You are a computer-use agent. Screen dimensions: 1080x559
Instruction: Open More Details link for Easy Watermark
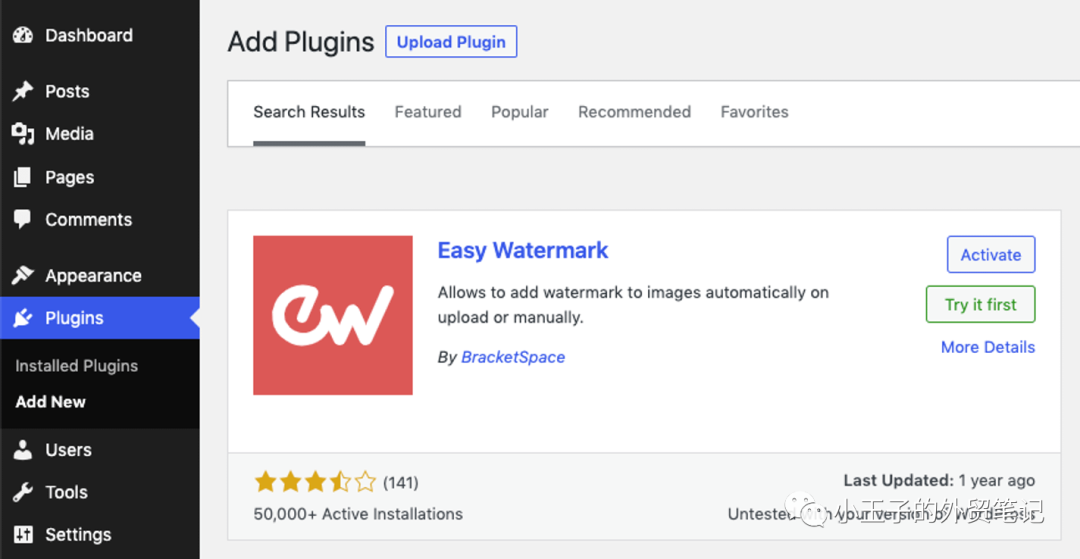pyautogui.click(x=988, y=347)
